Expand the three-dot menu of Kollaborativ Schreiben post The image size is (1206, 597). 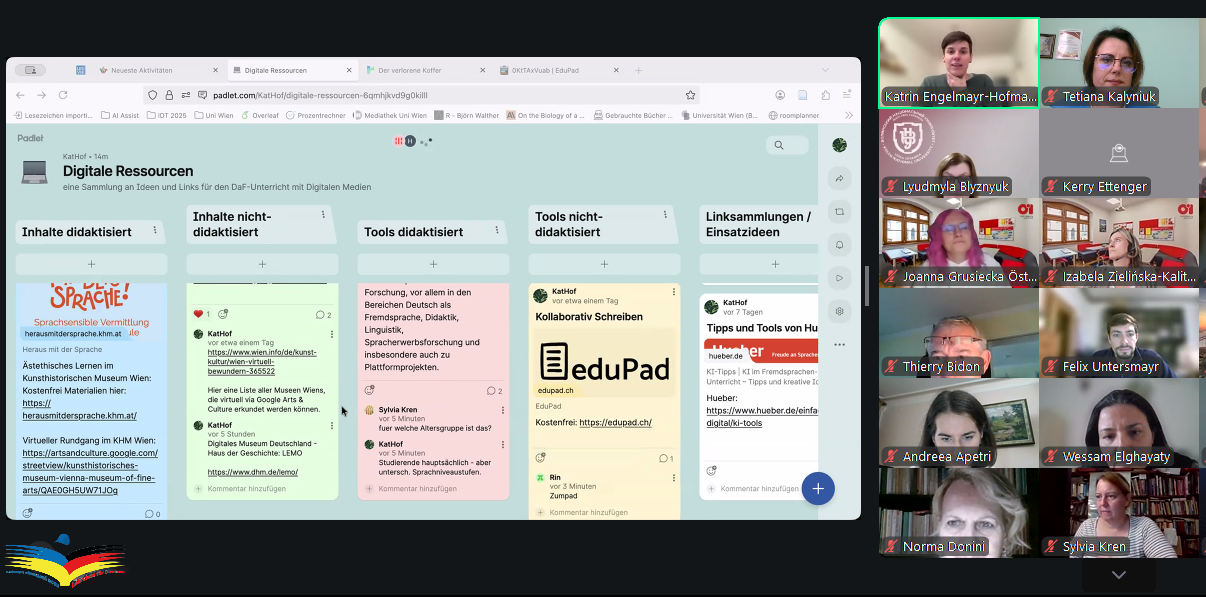click(x=673, y=293)
